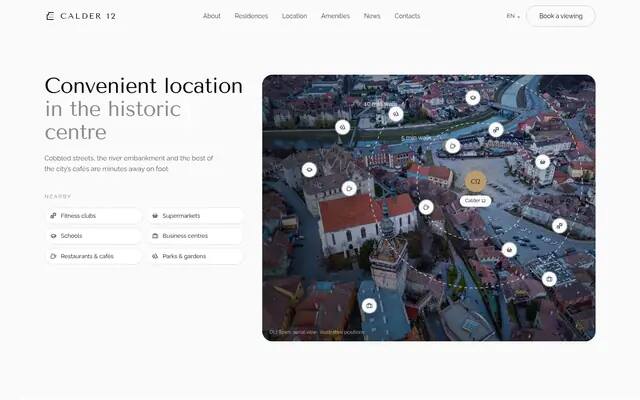Click the 'NEARBY' section label
The height and width of the screenshot is (400, 640).
[x=58, y=196]
